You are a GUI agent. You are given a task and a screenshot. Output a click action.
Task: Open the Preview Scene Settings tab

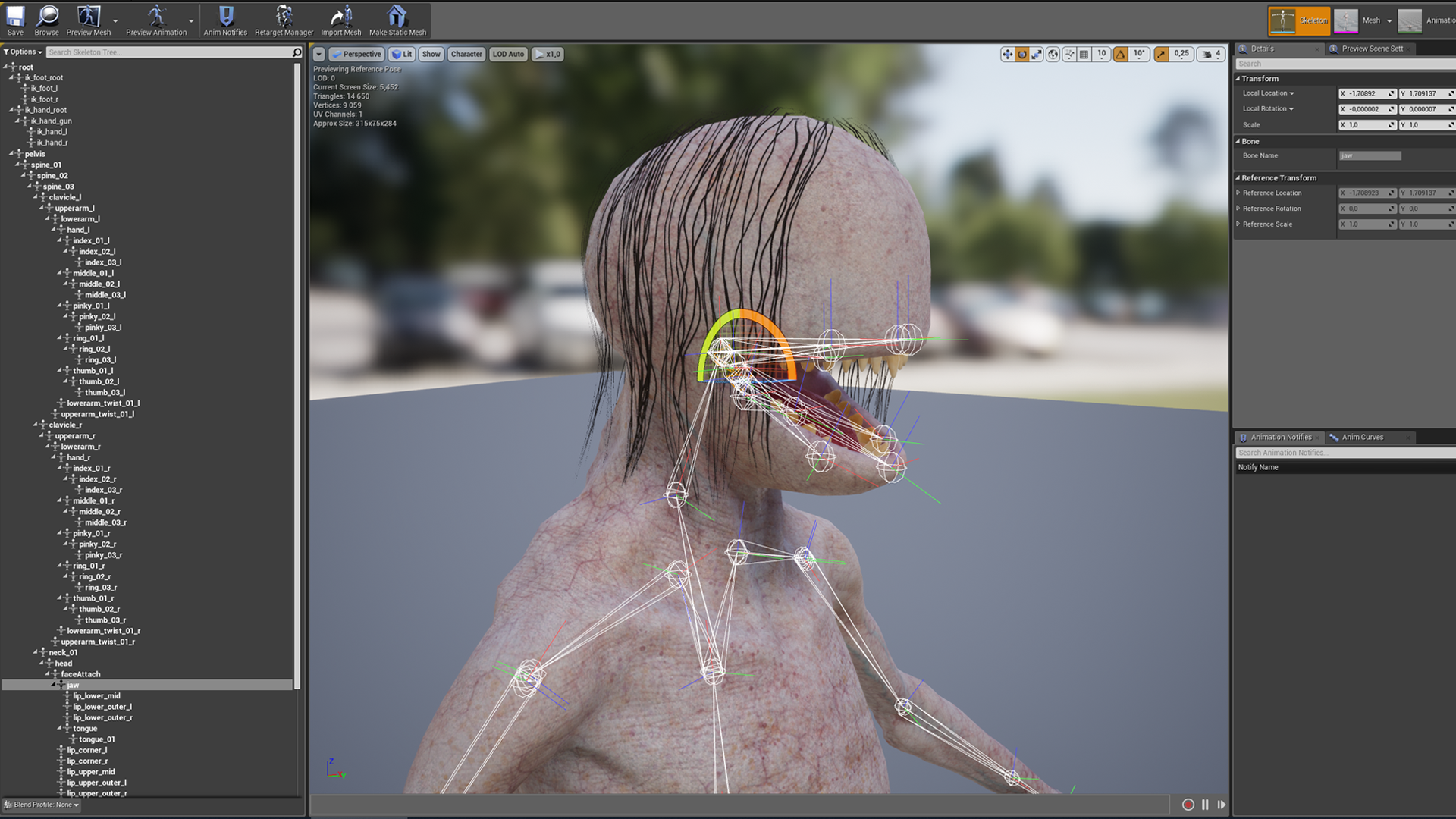coord(1372,49)
